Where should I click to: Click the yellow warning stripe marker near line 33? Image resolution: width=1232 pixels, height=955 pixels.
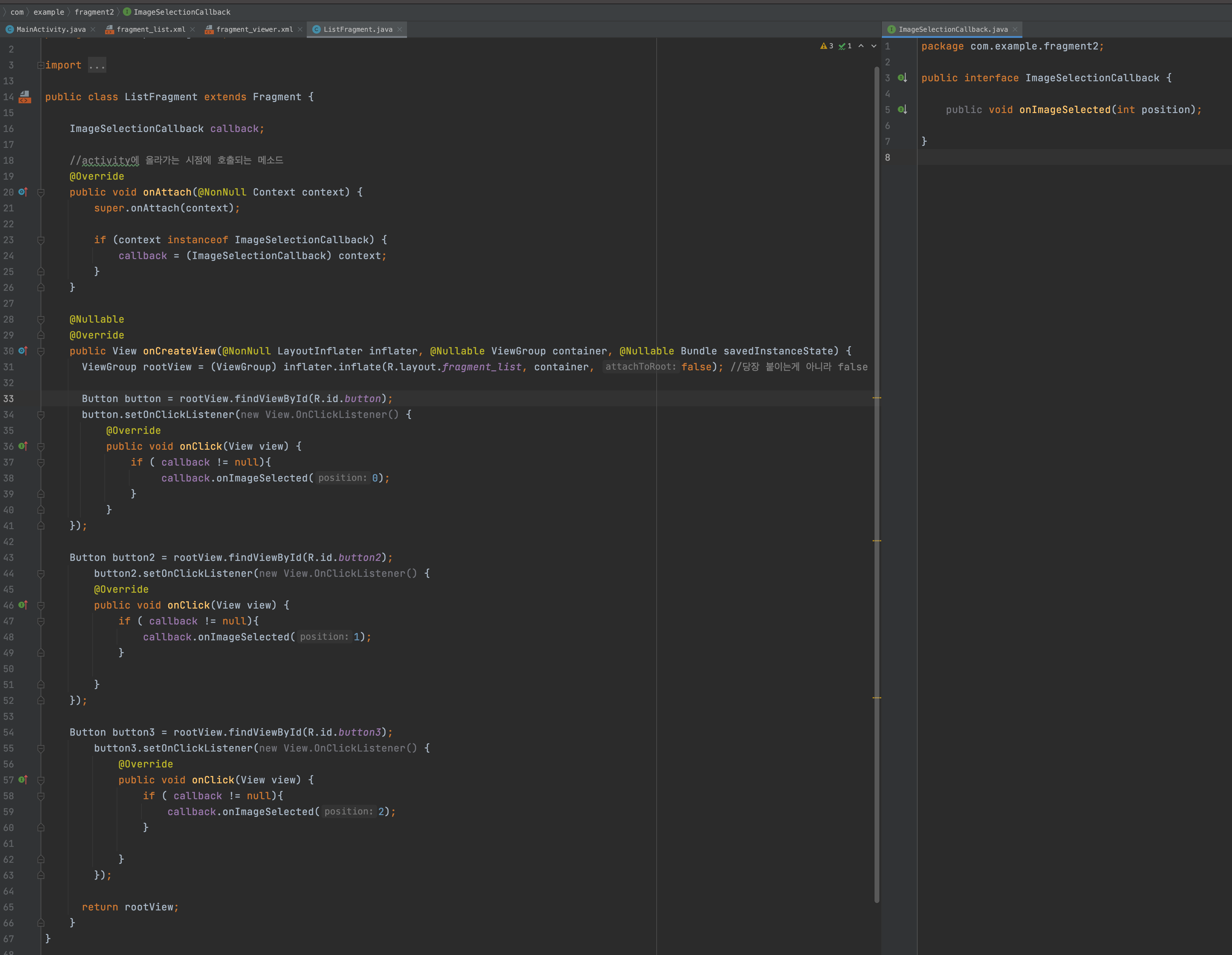(877, 398)
